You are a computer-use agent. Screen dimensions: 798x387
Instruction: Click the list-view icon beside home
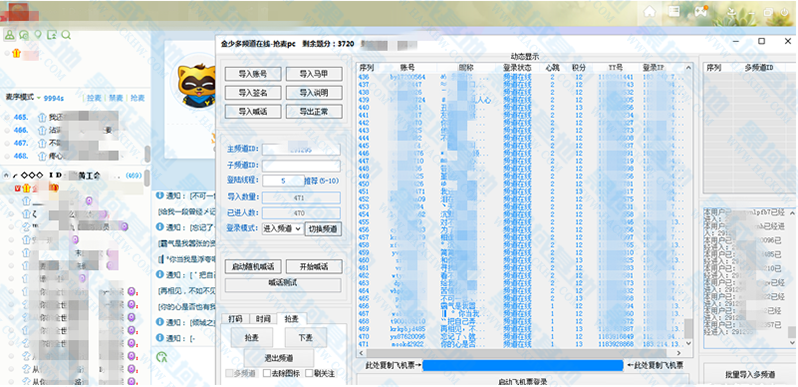coord(674,12)
